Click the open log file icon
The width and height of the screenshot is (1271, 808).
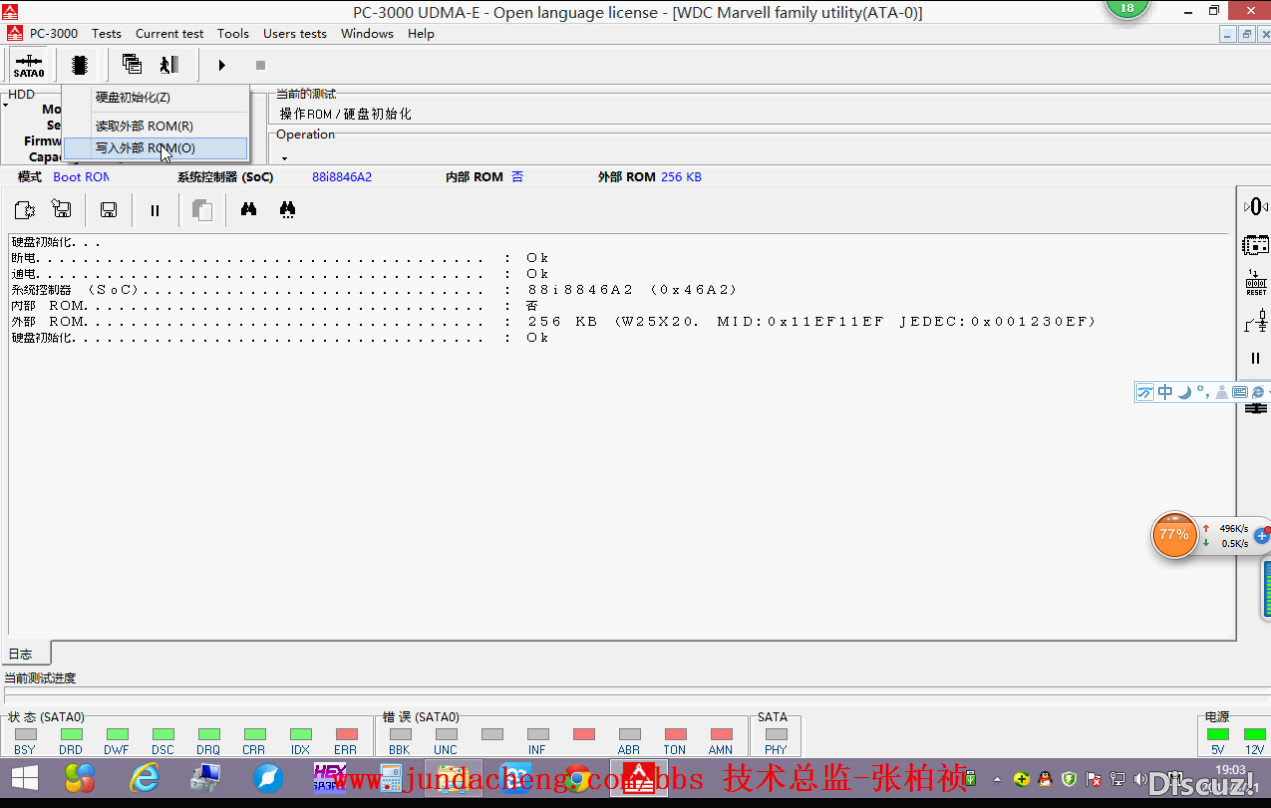coord(25,210)
